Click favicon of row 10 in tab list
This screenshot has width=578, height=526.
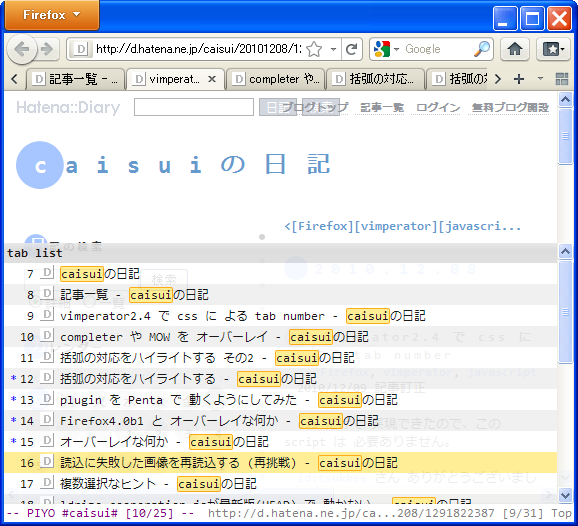click(x=47, y=336)
